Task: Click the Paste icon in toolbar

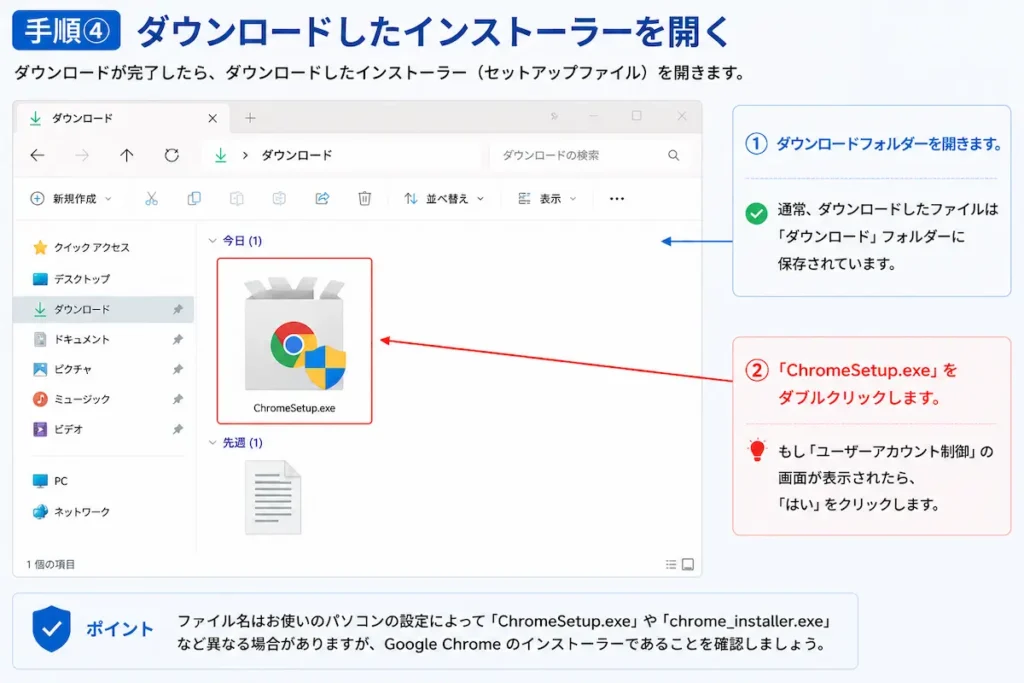Action: 236,199
